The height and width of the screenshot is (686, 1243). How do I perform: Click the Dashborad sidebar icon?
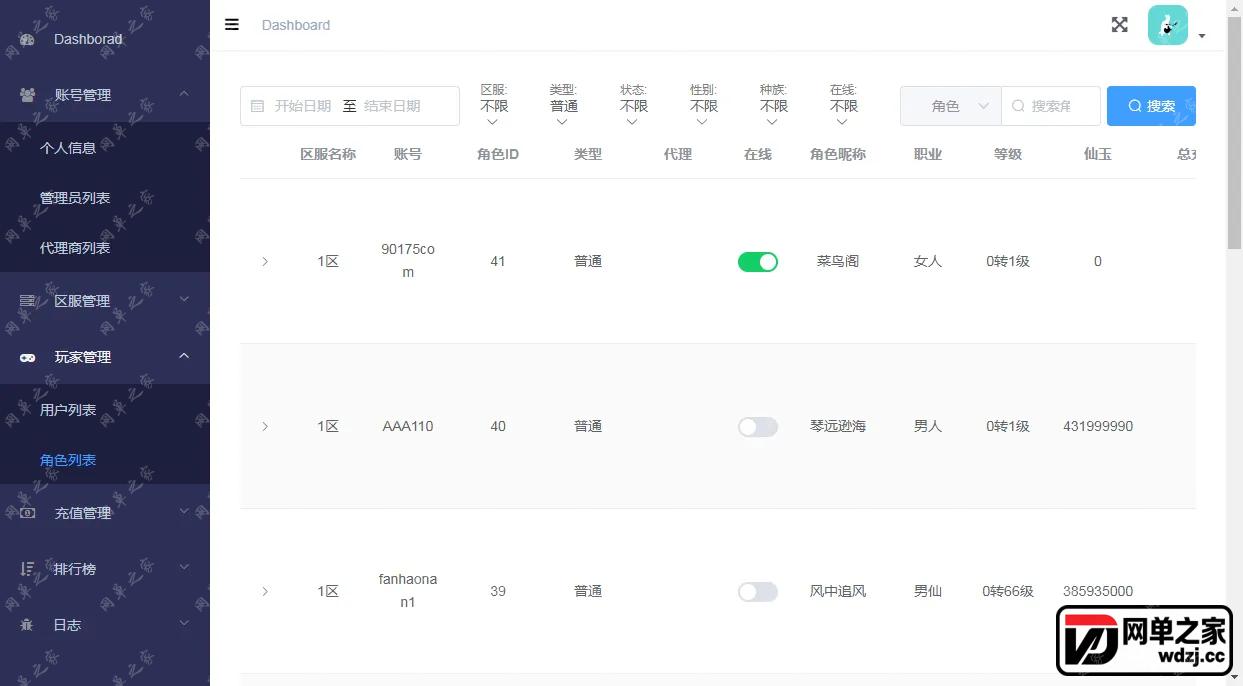[x=27, y=39]
